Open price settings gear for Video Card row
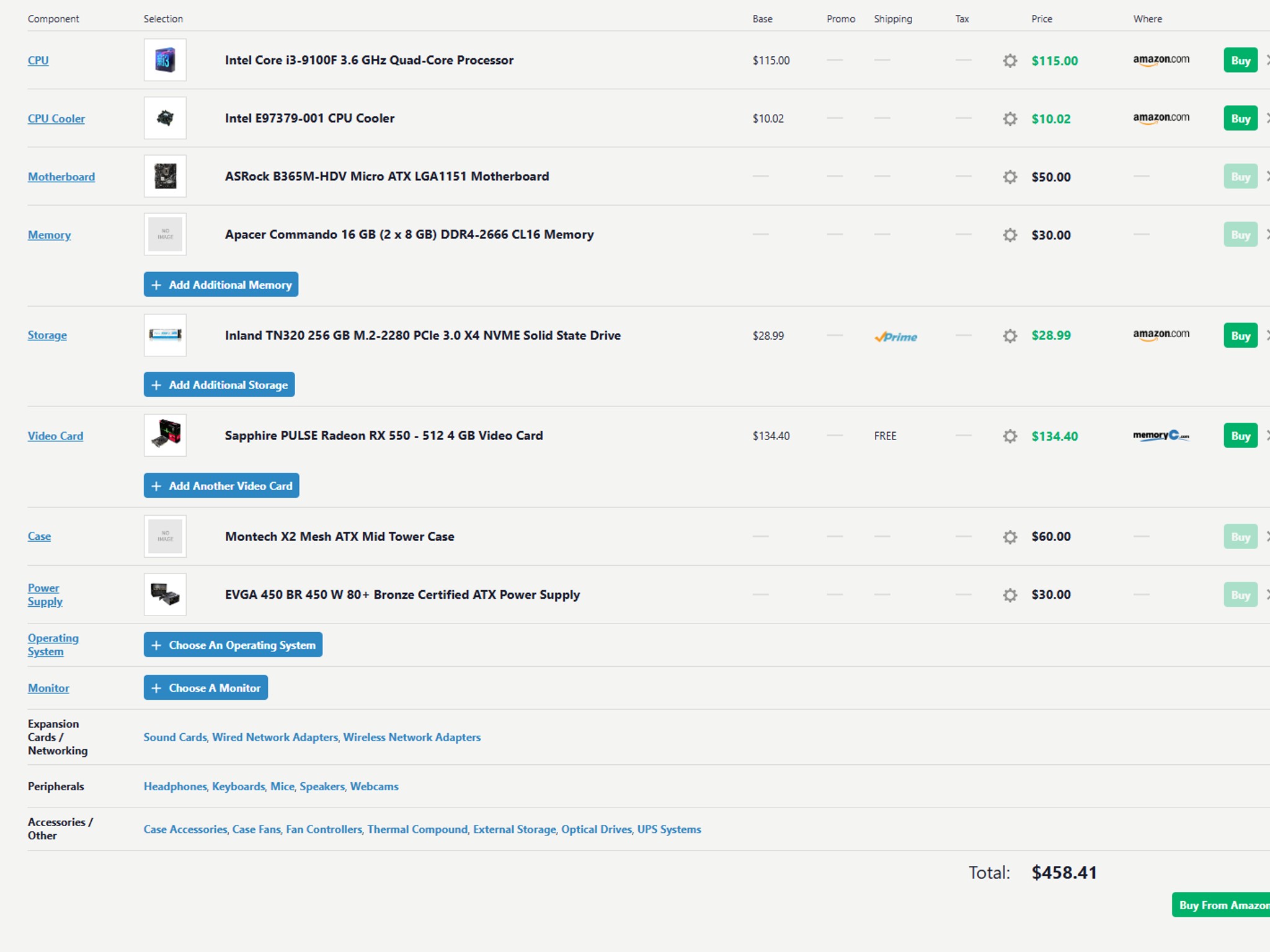 pos(1010,436)
